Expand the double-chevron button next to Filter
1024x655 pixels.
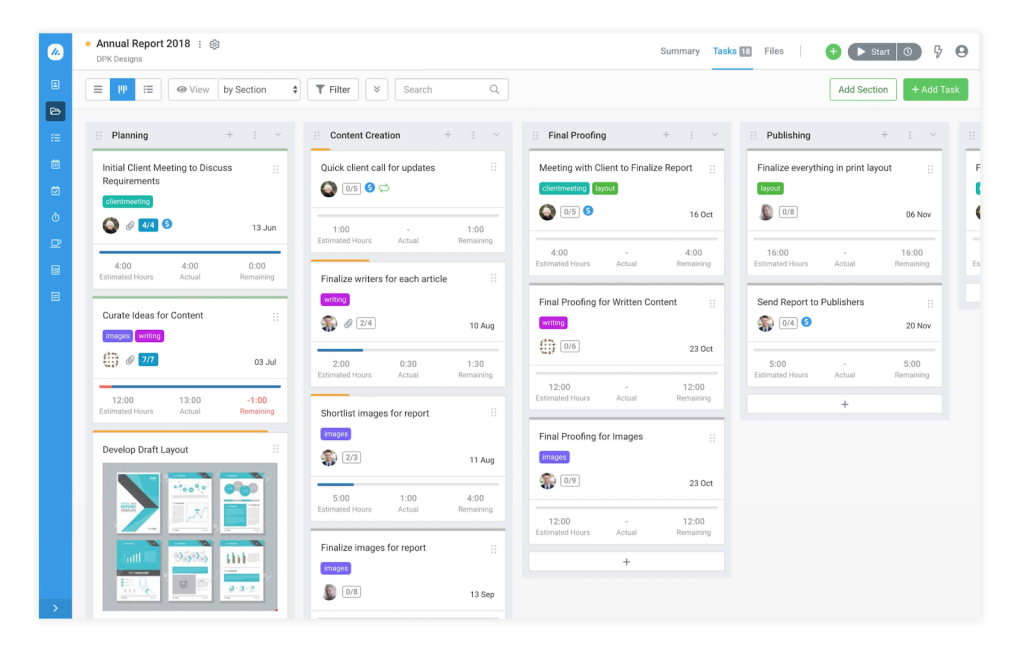pyautogui.click(x=377, y=90)
